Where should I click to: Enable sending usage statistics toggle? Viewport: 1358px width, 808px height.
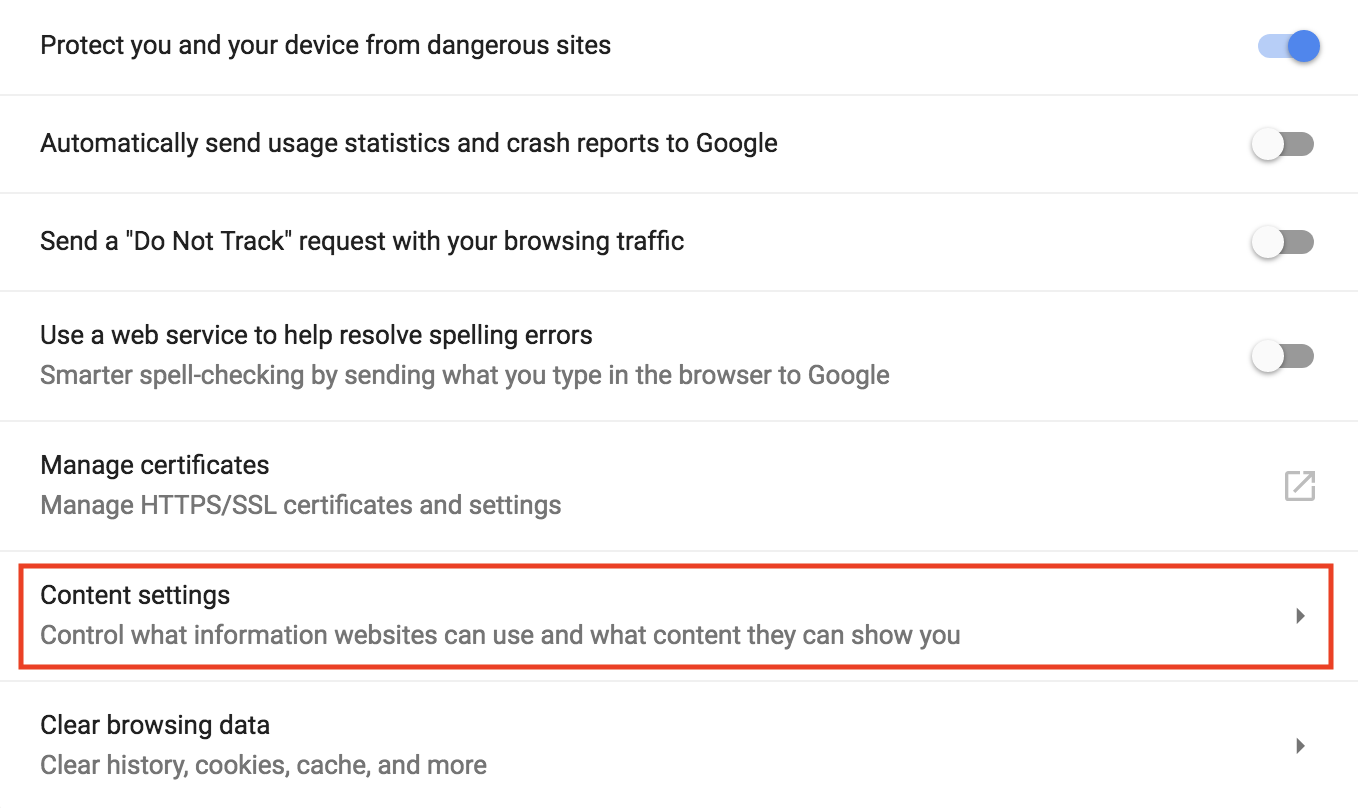1283,144
